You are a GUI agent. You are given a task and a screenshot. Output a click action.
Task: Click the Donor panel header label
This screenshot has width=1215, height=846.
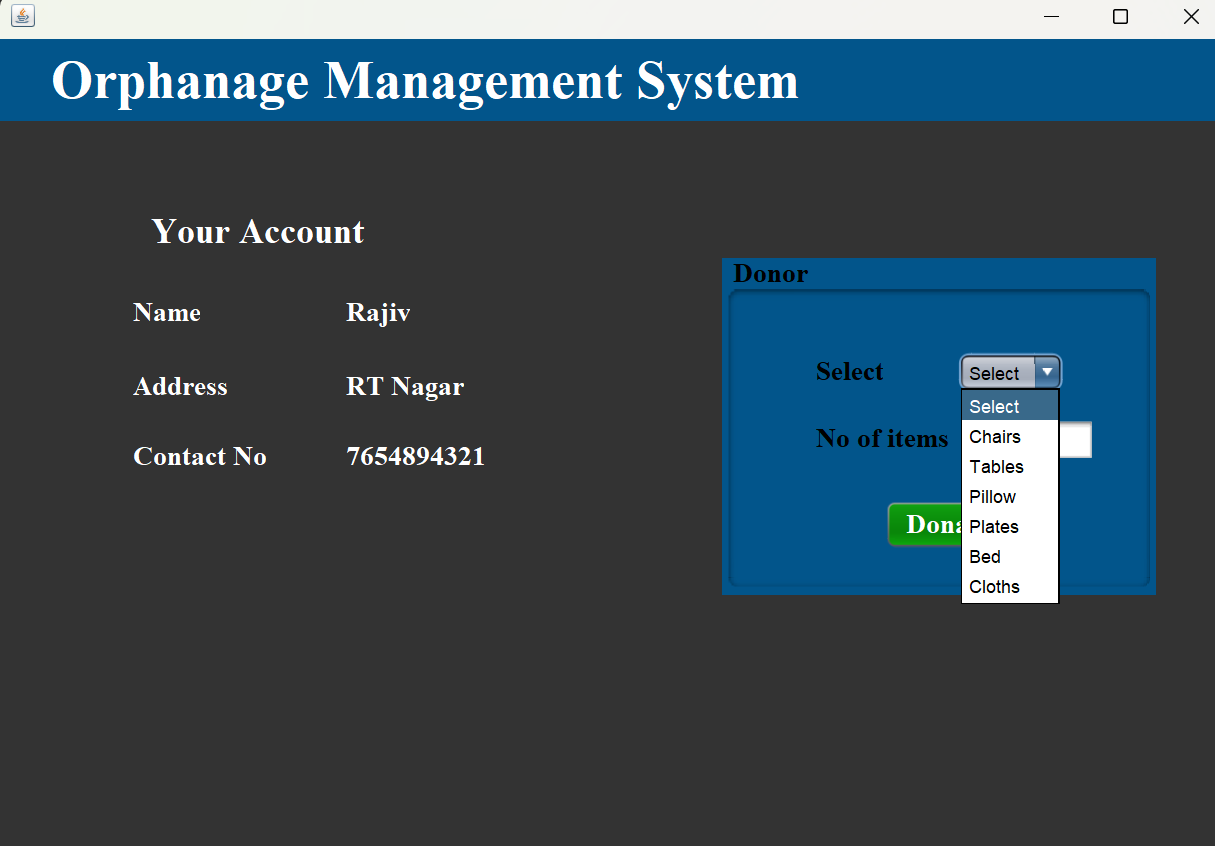coord(770,273)
